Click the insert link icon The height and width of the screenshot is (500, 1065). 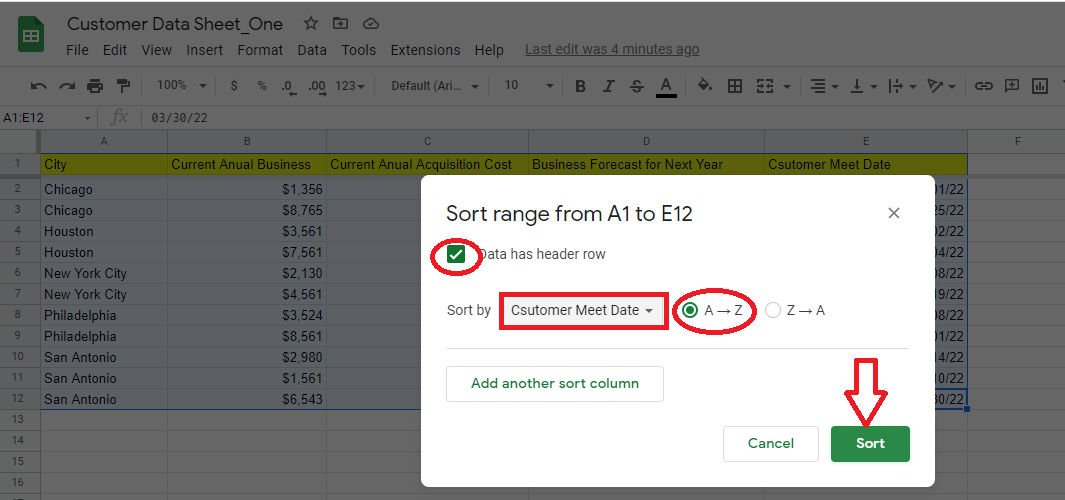[984, 86]
